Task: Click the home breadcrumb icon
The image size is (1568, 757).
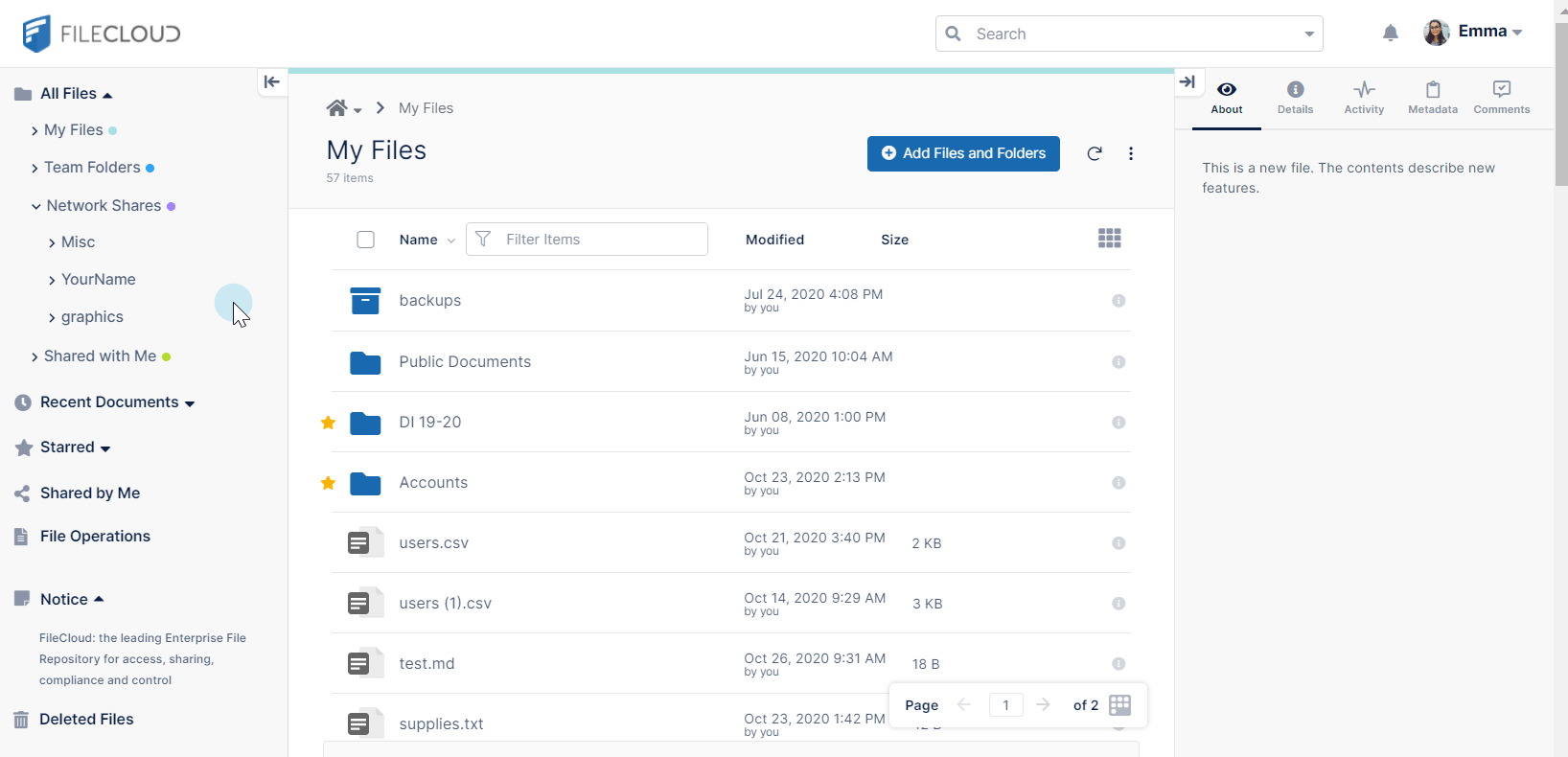Action: pos(336,108)
